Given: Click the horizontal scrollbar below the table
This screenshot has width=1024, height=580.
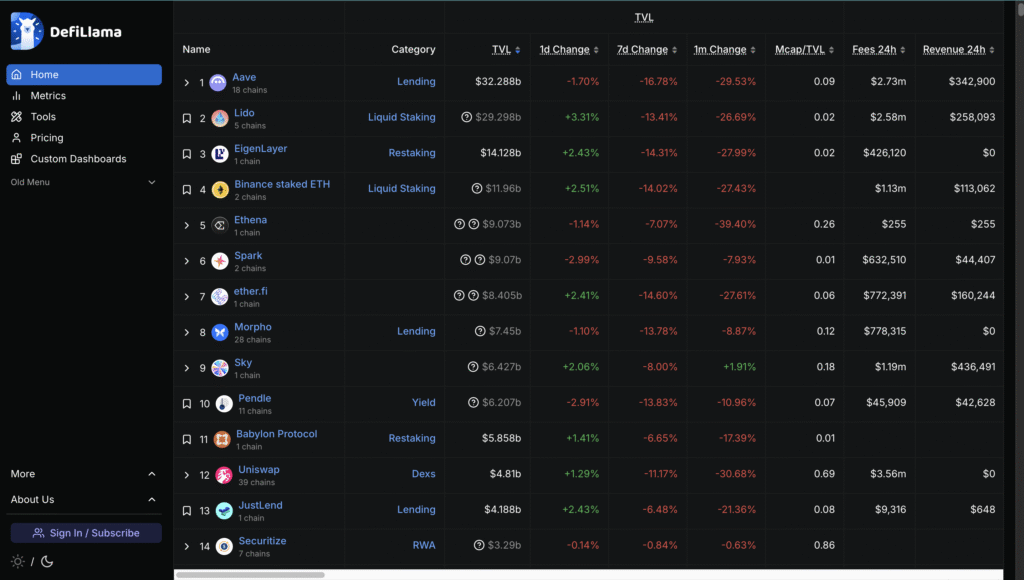Looking at the screenshot, I should (250, 575).
